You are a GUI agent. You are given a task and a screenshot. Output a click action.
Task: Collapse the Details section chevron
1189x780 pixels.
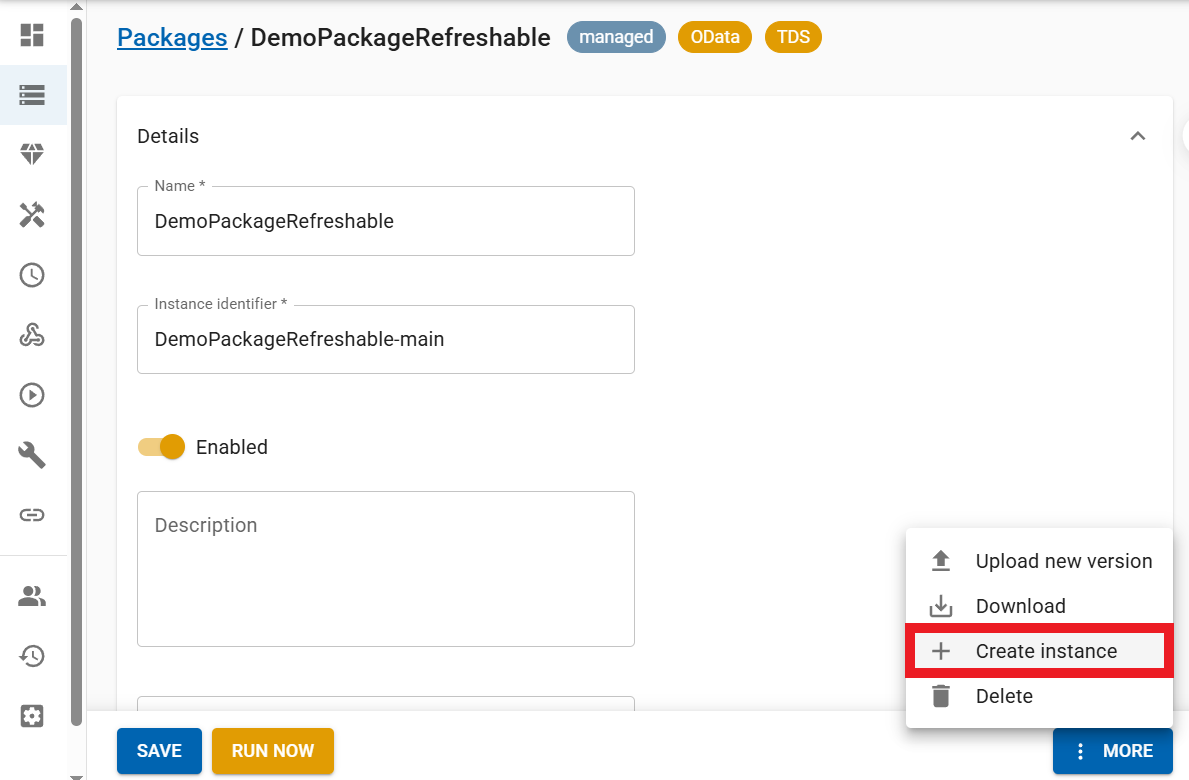pyautogui.click(x=1137, y=136)
